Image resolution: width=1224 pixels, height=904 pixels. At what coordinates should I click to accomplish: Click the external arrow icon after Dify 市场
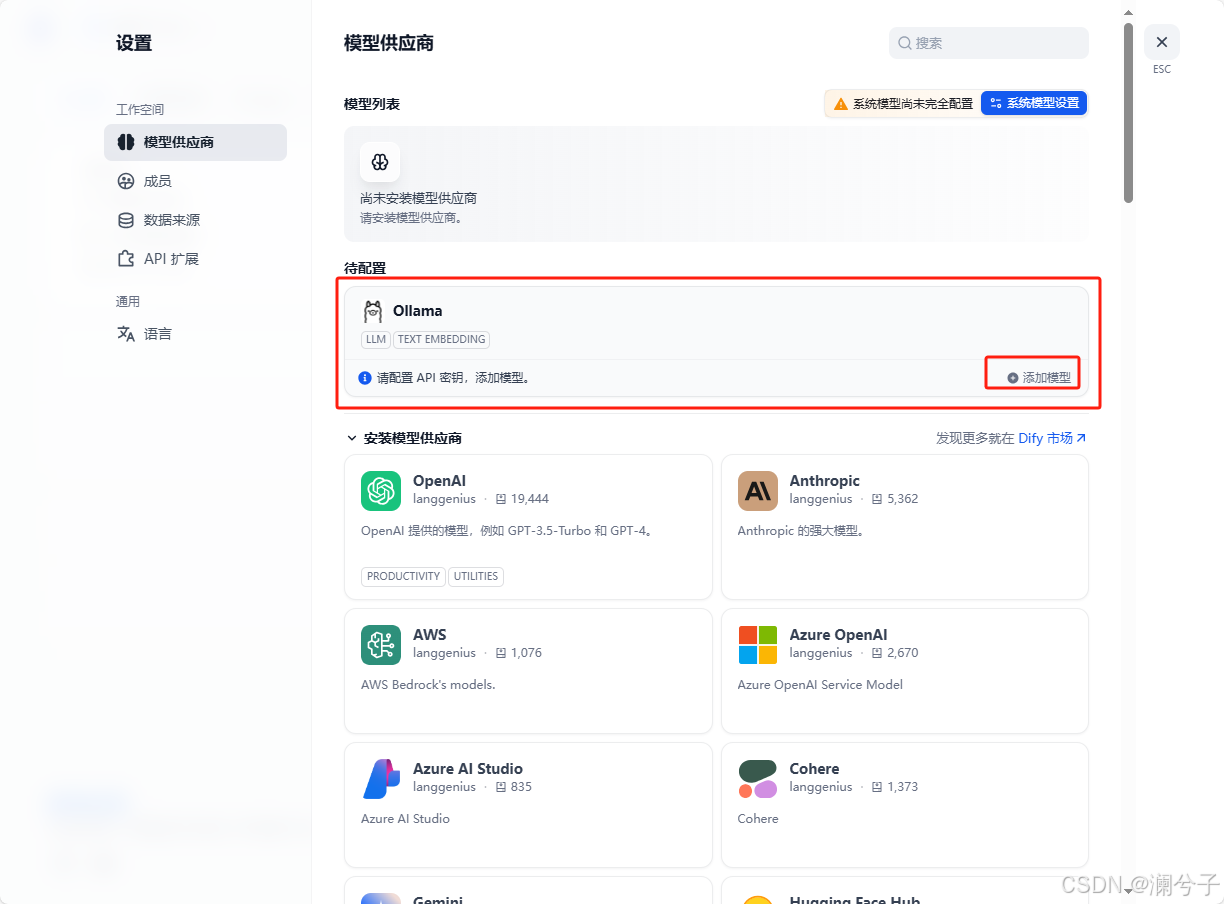click(x=1081, y=438)
